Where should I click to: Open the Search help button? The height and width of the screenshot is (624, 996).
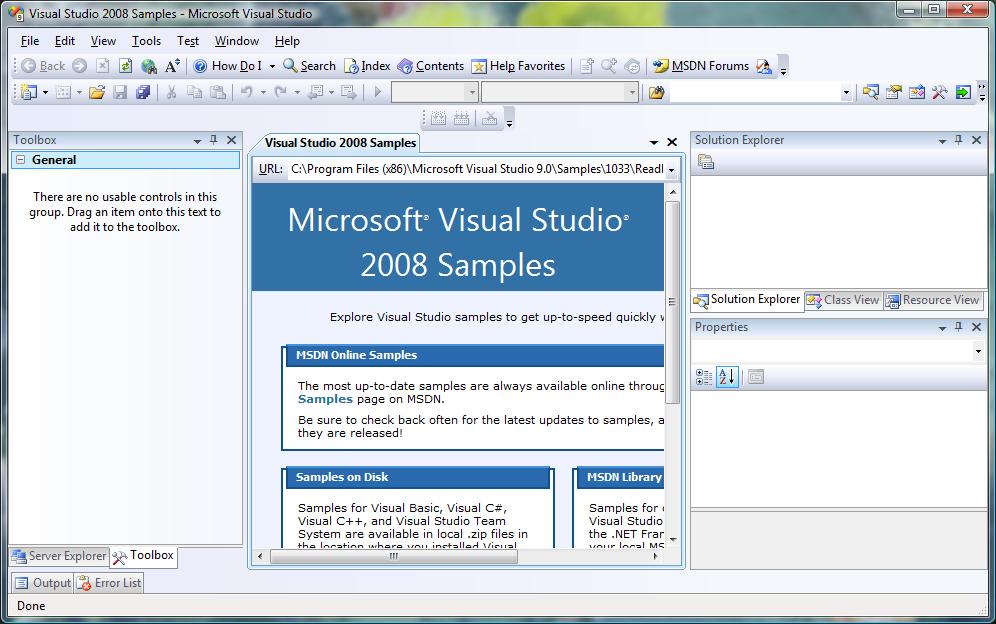(x=309, y=66)
